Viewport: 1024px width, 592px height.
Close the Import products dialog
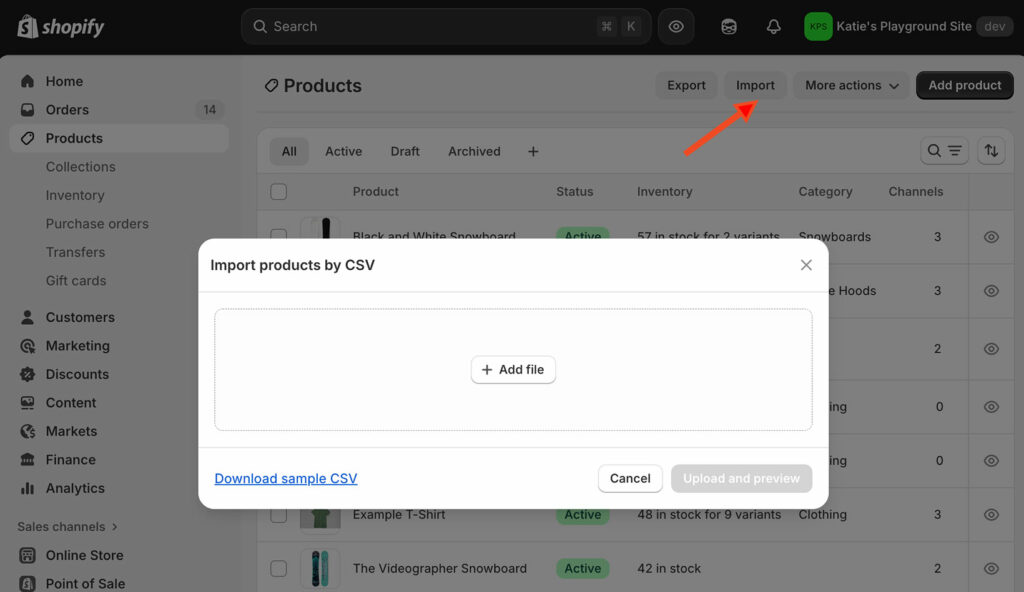pos(806,265)
